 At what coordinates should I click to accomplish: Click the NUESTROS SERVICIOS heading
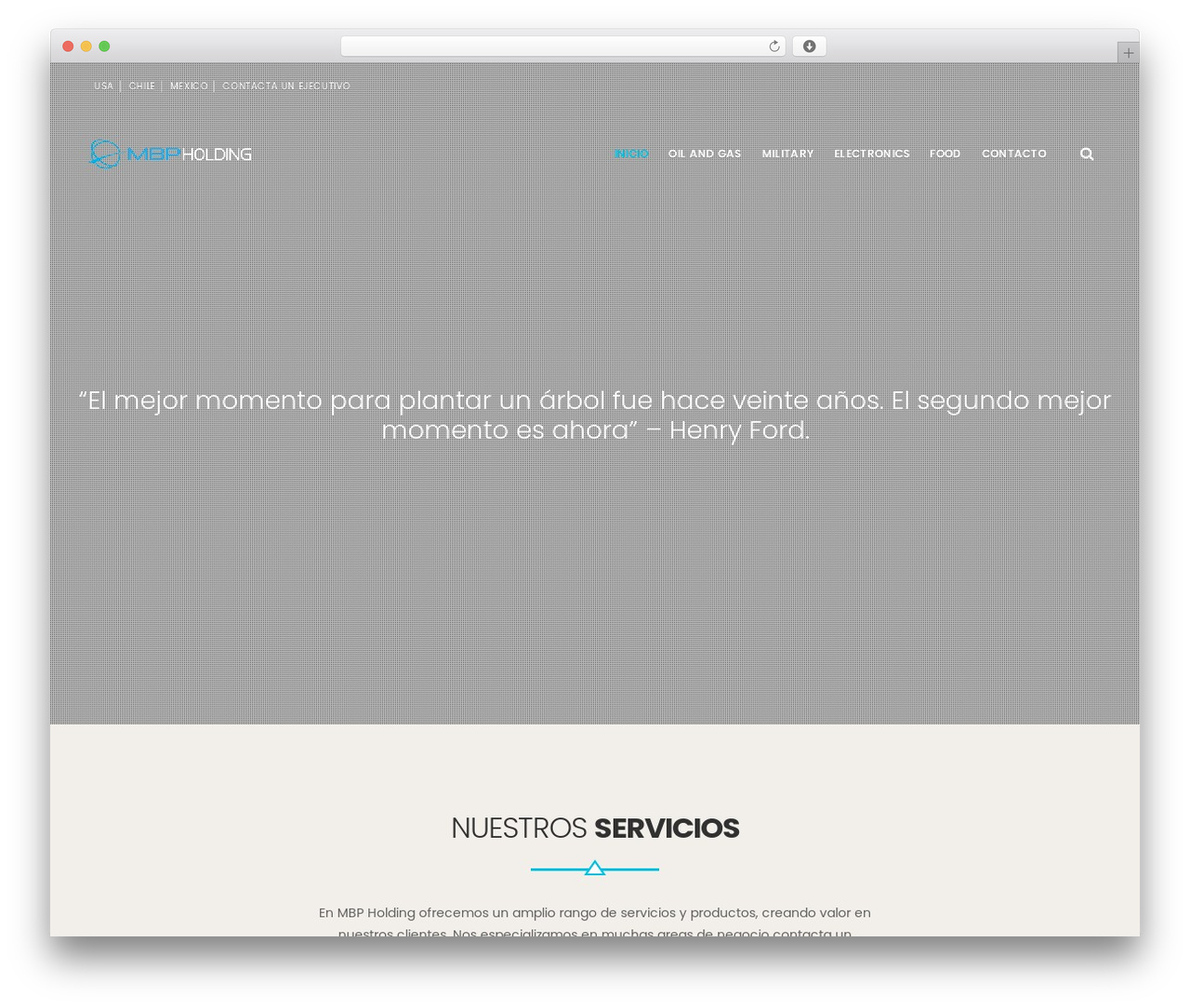tap(595, 828)
